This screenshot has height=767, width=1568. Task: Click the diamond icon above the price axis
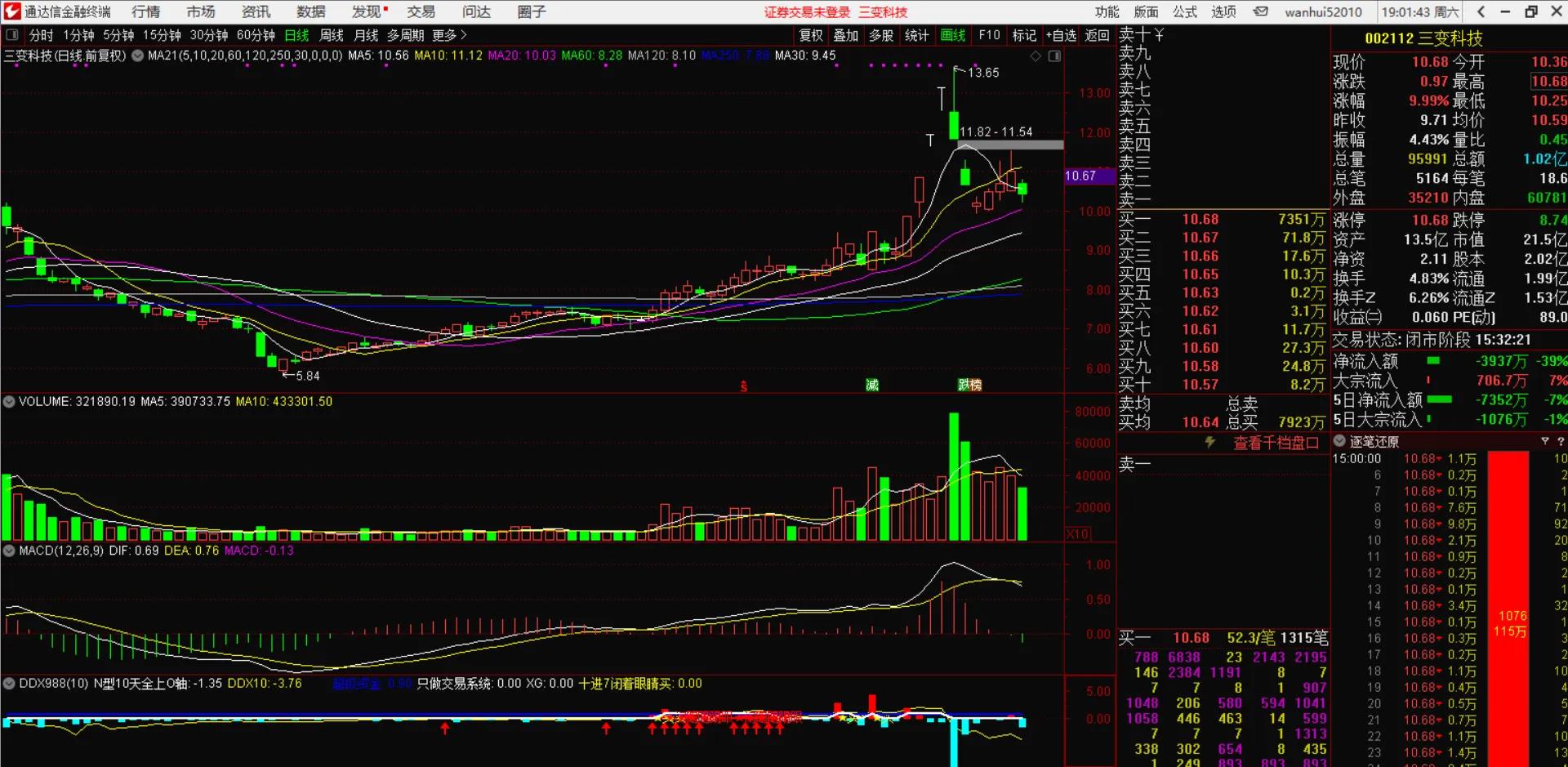(1036, 56)
